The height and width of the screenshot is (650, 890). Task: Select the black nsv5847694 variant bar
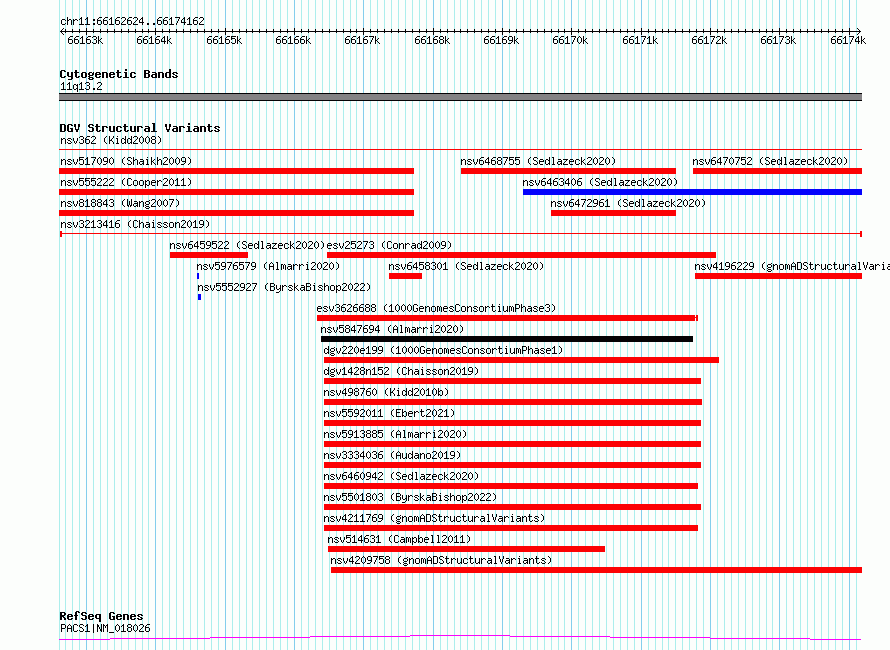tap(507, 339)
